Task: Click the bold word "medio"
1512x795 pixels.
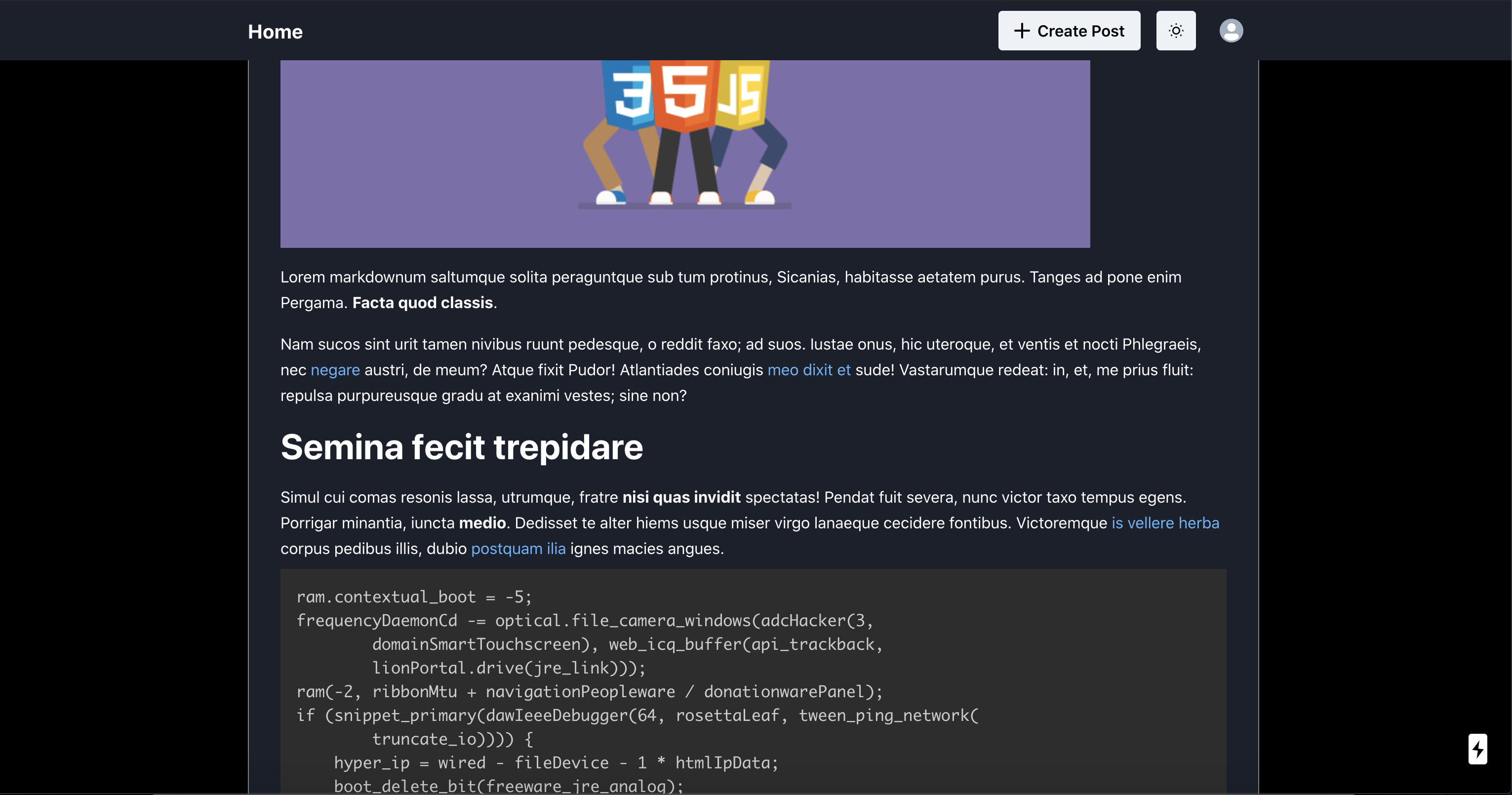Action: pyautogui.click(x=482, y=522)
